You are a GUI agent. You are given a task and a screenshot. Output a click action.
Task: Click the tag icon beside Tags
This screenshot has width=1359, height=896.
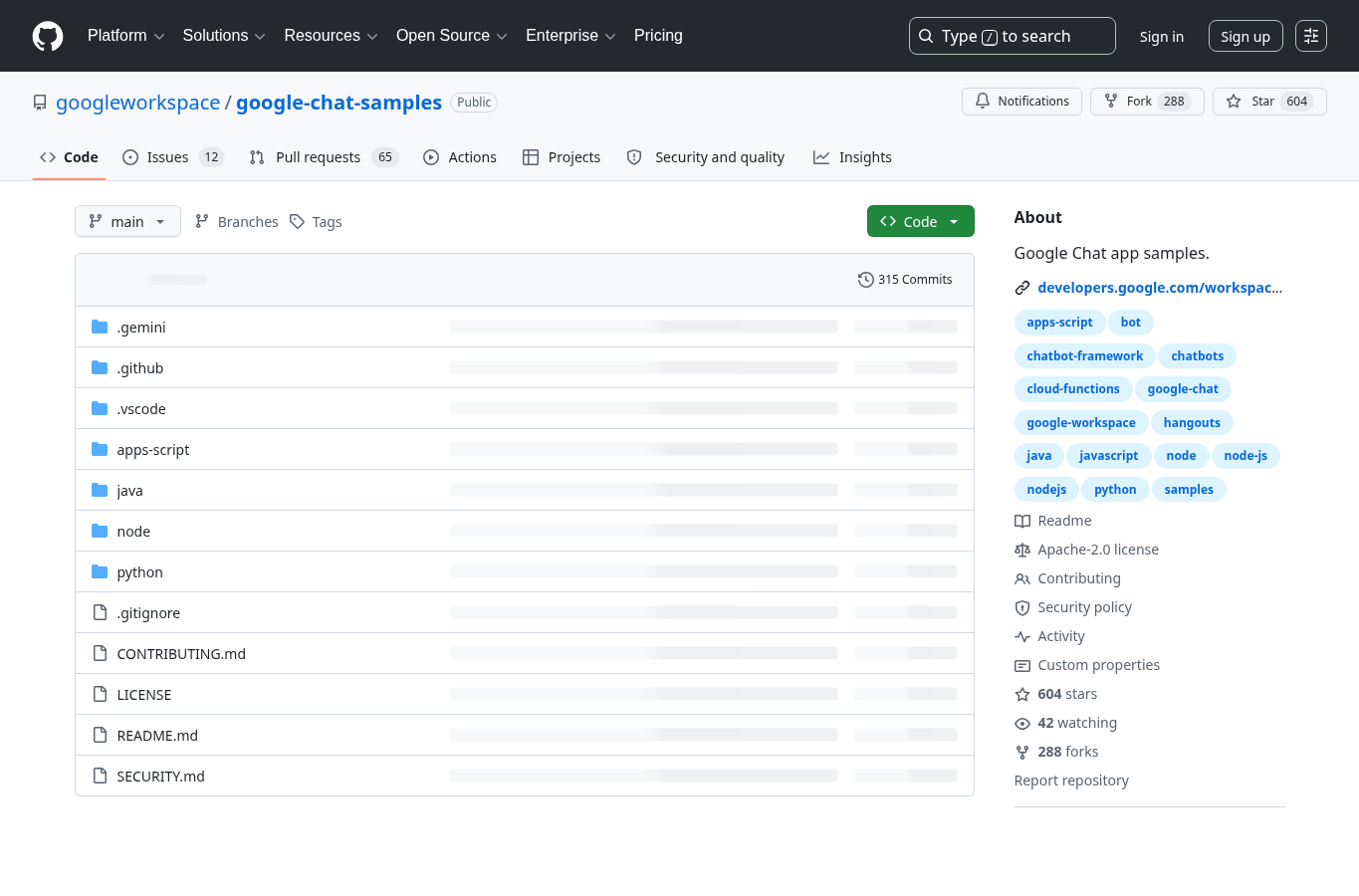(297, 221)
